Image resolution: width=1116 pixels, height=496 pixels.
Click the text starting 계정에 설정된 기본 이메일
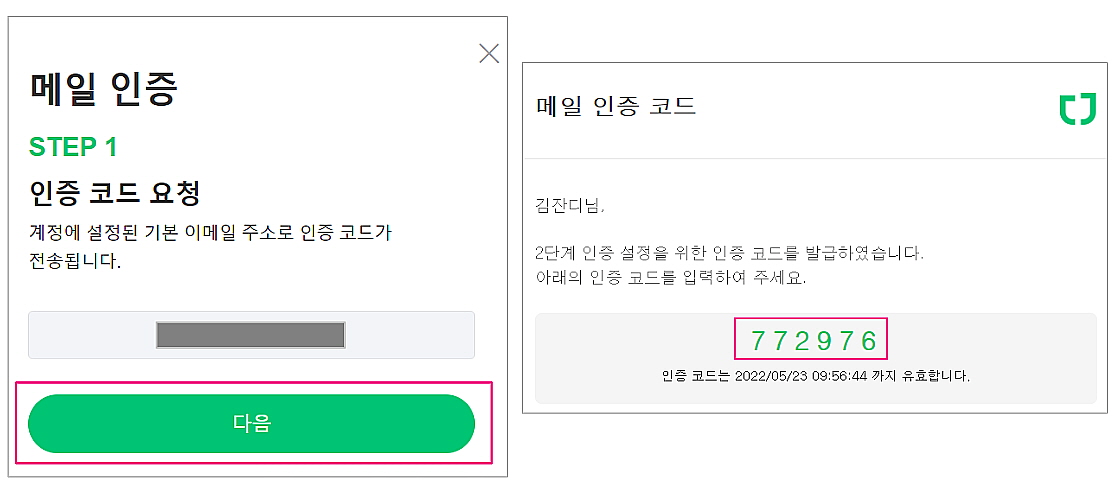coord(210,233)
